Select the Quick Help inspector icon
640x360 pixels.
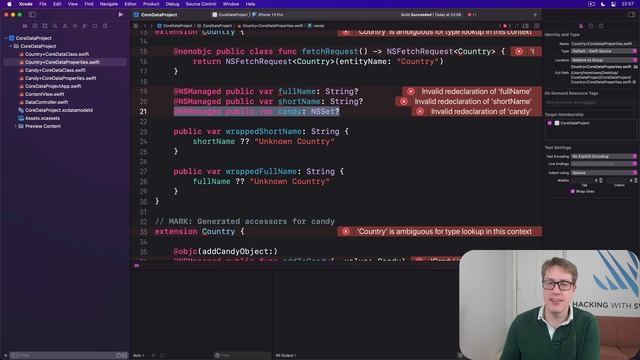(601, 26)
